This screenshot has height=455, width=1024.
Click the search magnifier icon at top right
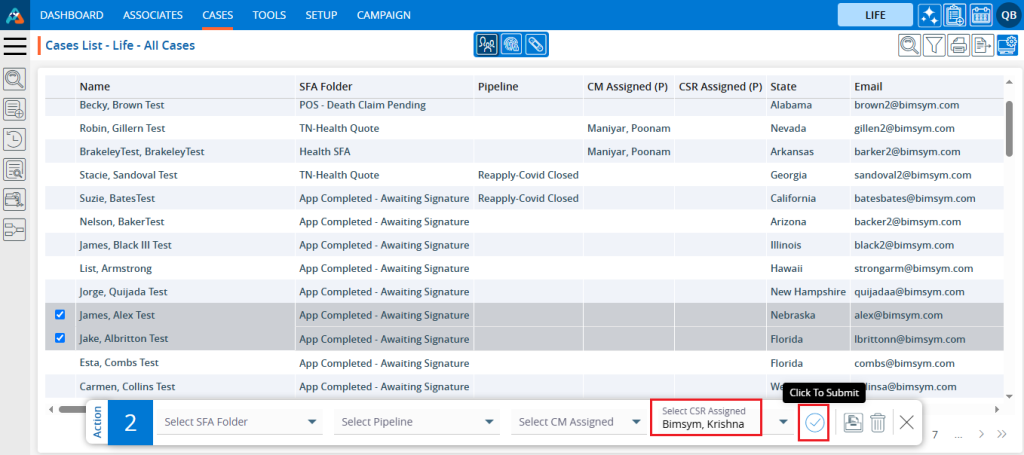(909, 45)
